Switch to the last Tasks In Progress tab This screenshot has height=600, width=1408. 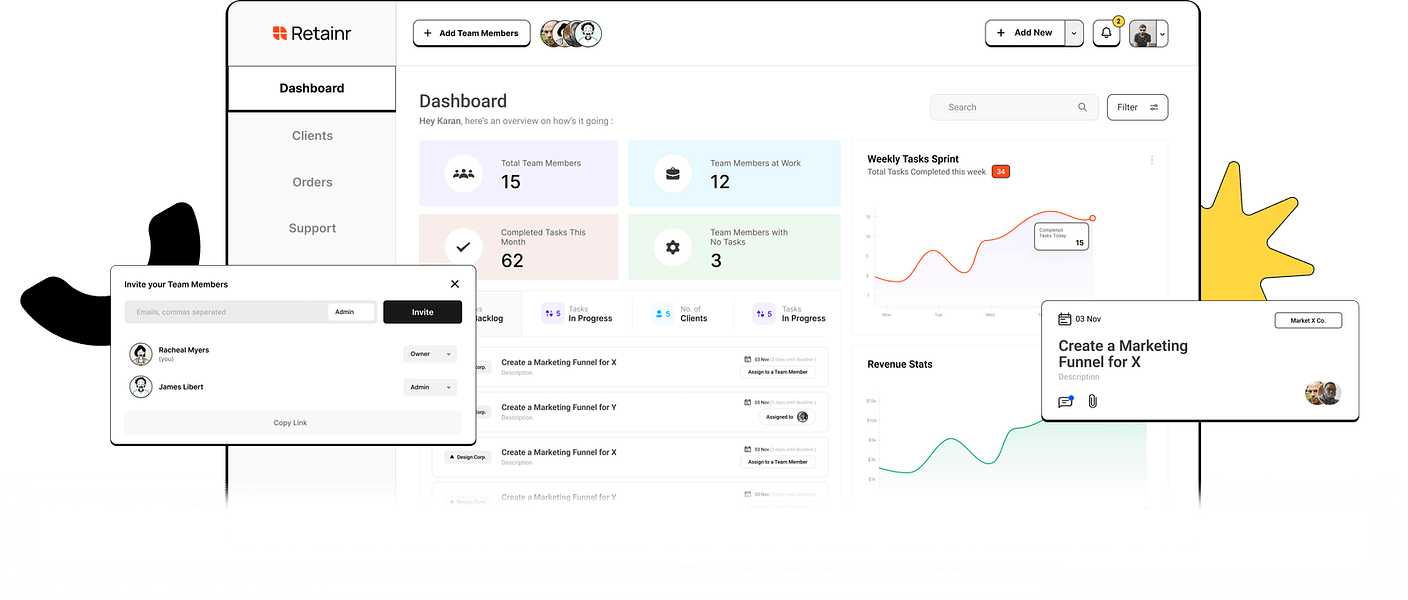coord(790,314)
